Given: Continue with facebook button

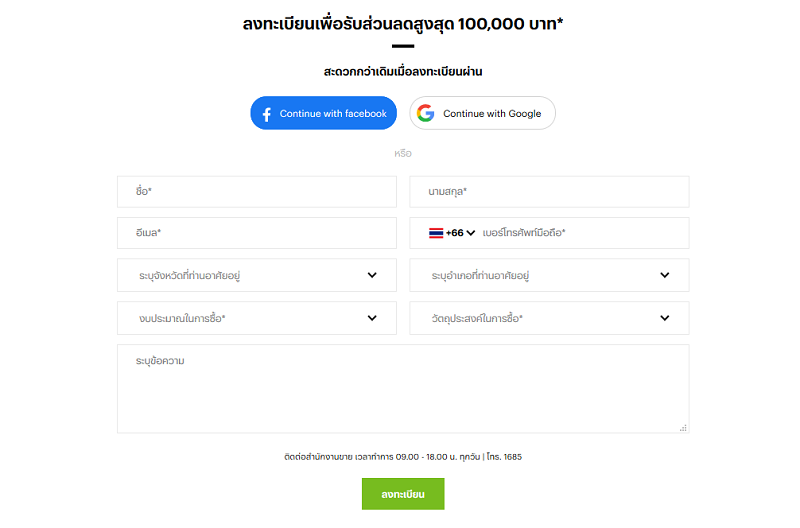Looking at the screenshot, I should (323, 113).
